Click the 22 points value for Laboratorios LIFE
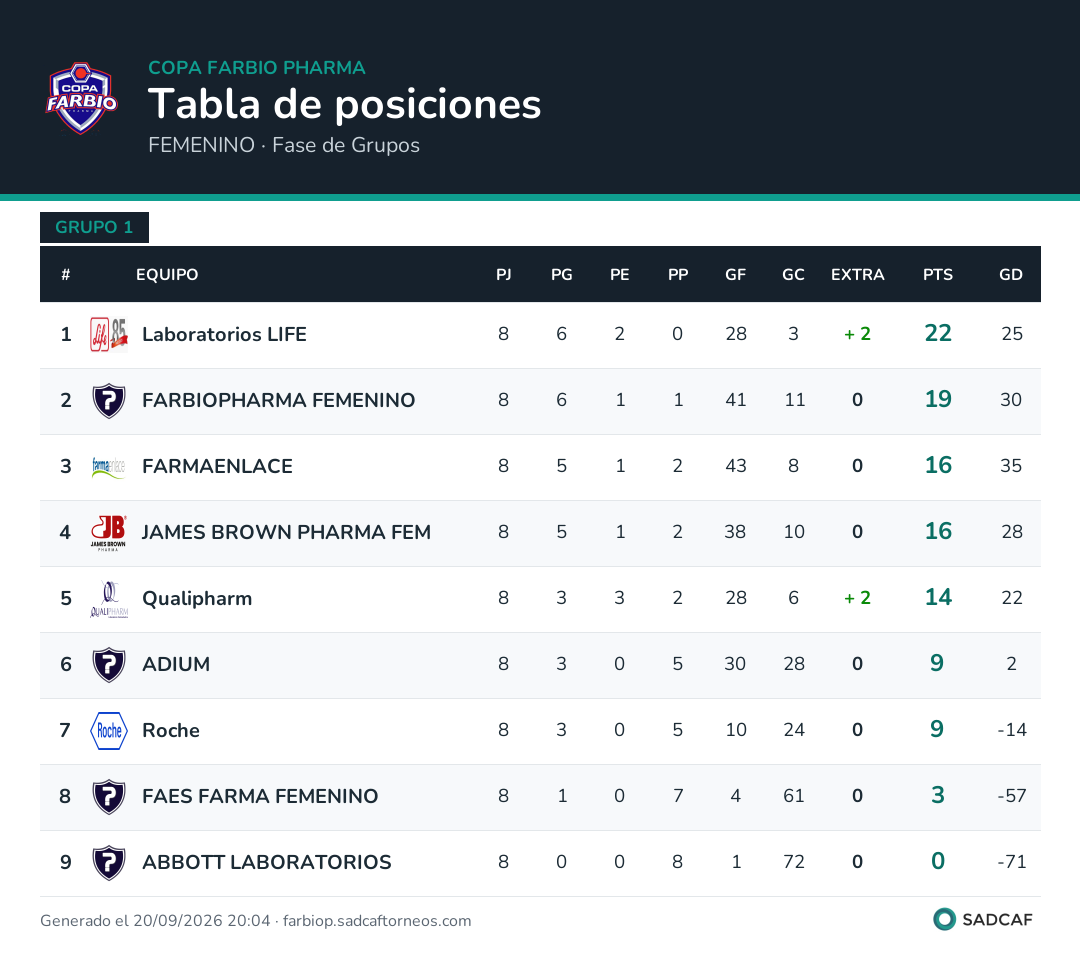 (937, 333)
